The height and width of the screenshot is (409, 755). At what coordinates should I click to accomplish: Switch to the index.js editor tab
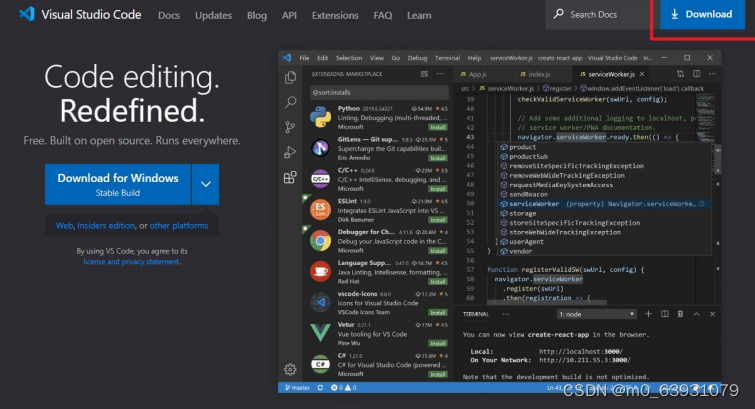point(535,74)
